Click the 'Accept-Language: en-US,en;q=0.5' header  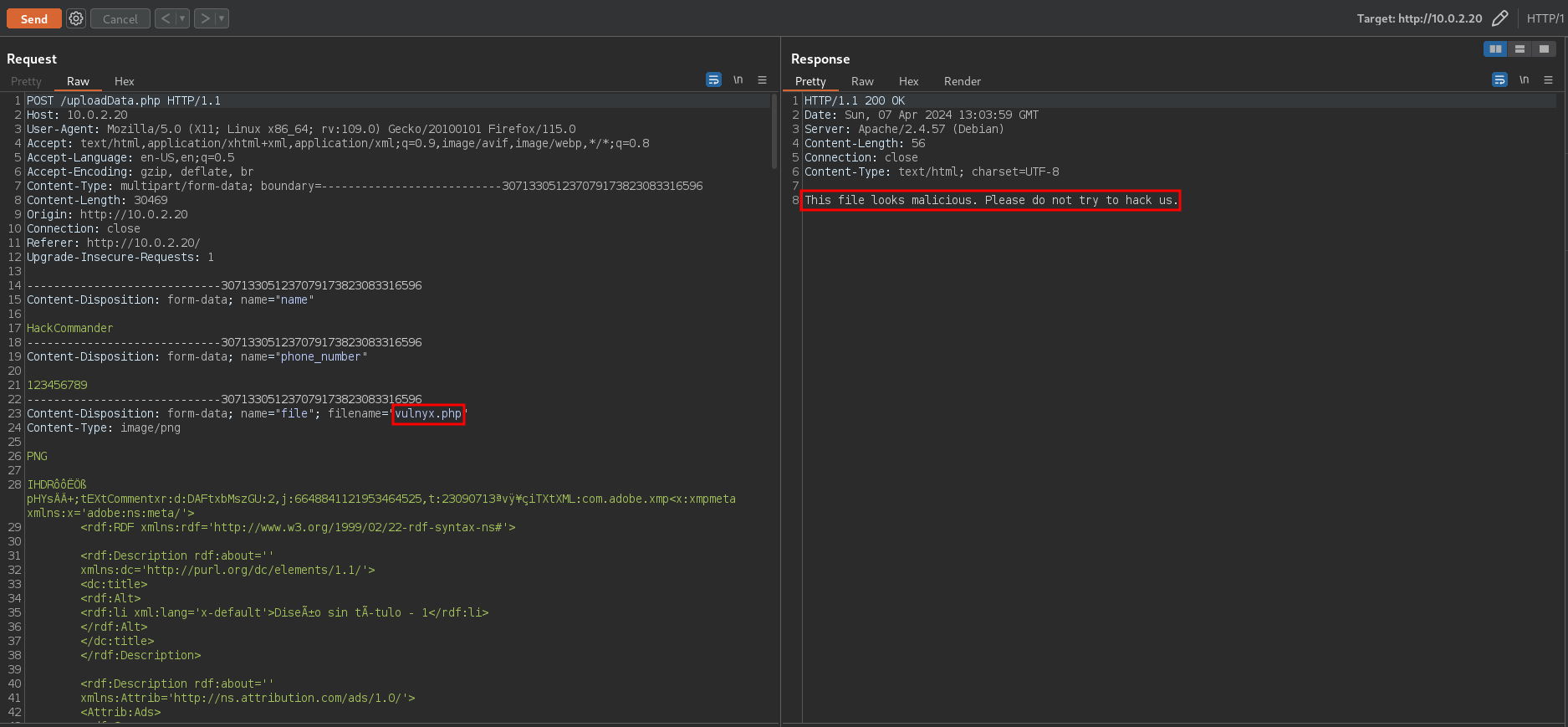click(x=130, y=157)
